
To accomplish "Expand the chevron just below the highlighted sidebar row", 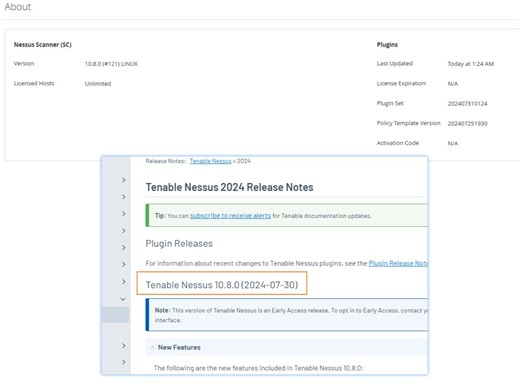I will [x=124, y=345].
